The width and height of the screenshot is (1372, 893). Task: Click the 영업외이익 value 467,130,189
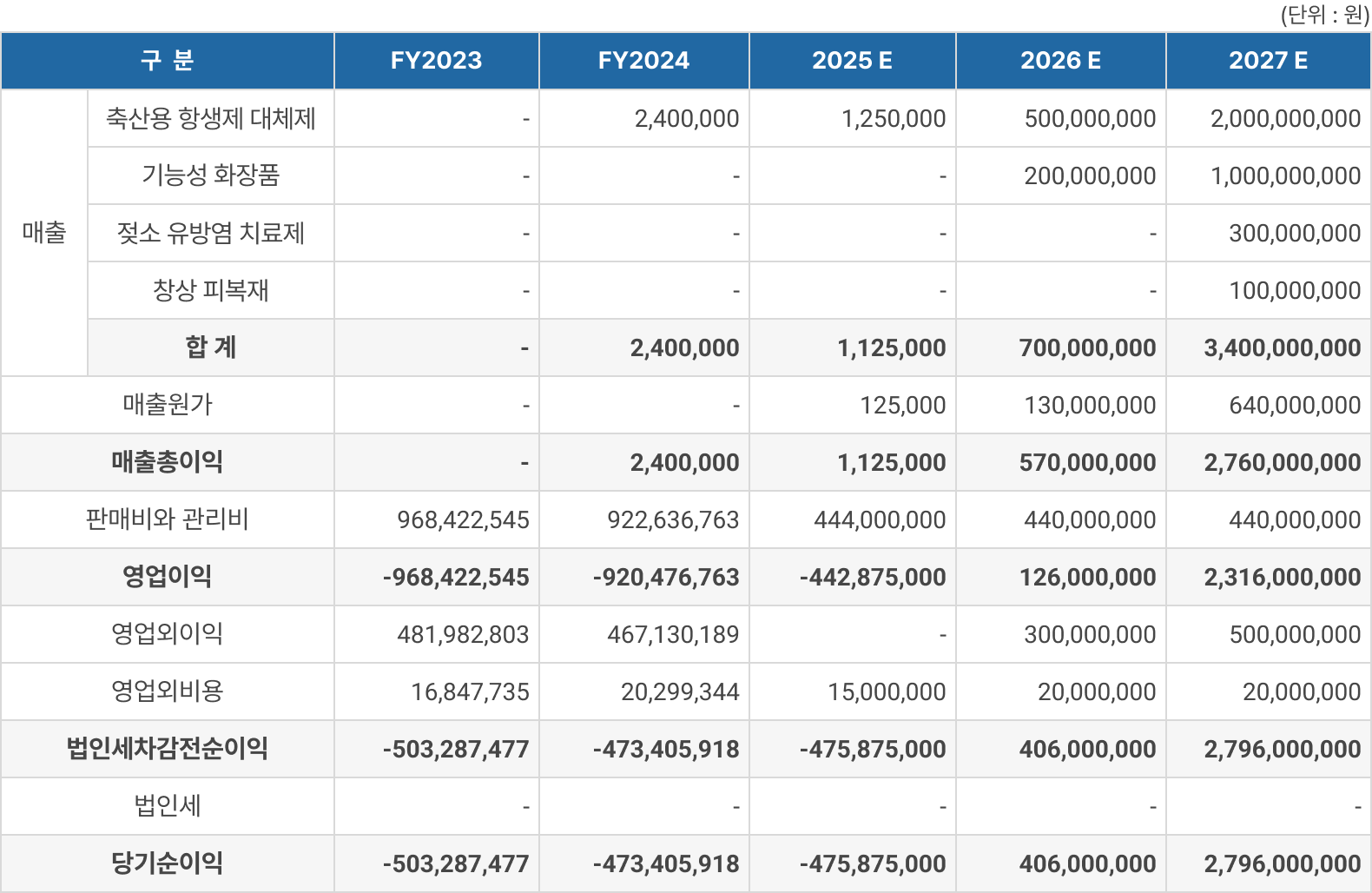(x=673, y=634)
